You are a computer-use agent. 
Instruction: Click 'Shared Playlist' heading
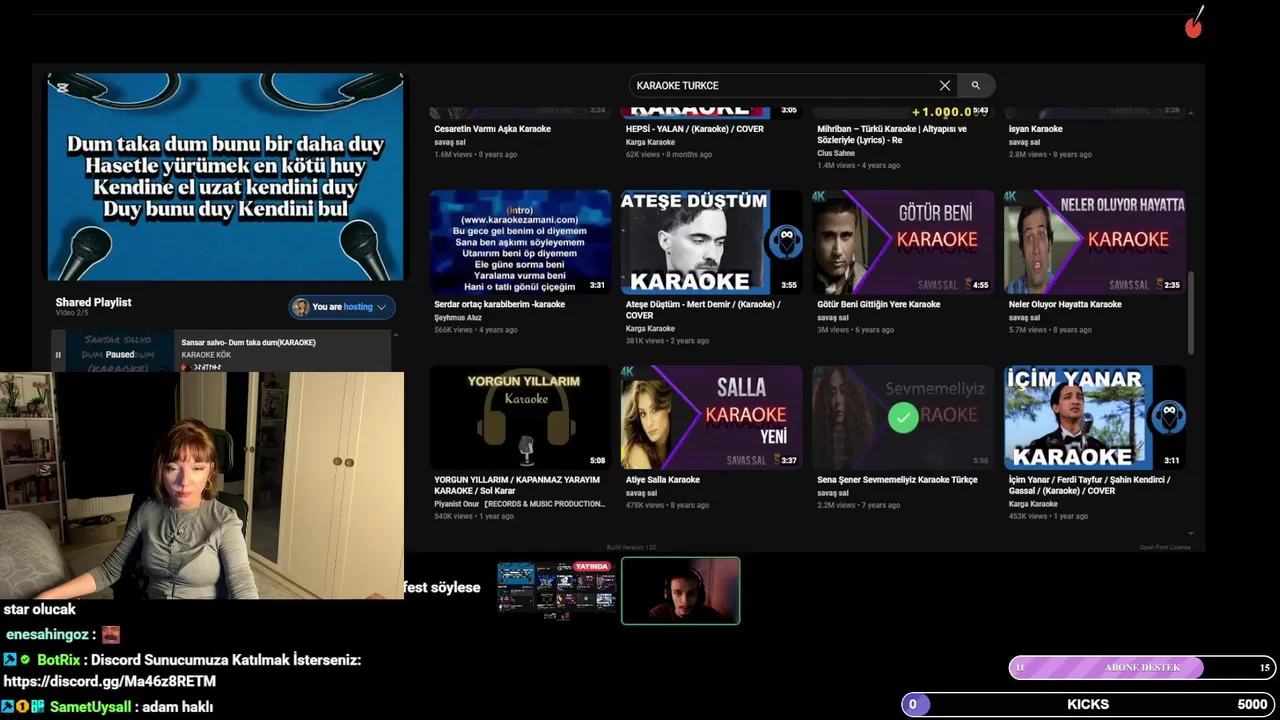tap(93, 302)
